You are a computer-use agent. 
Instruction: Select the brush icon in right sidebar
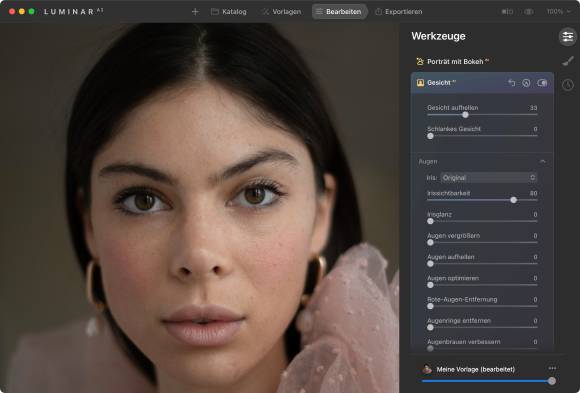pos(568,61)
